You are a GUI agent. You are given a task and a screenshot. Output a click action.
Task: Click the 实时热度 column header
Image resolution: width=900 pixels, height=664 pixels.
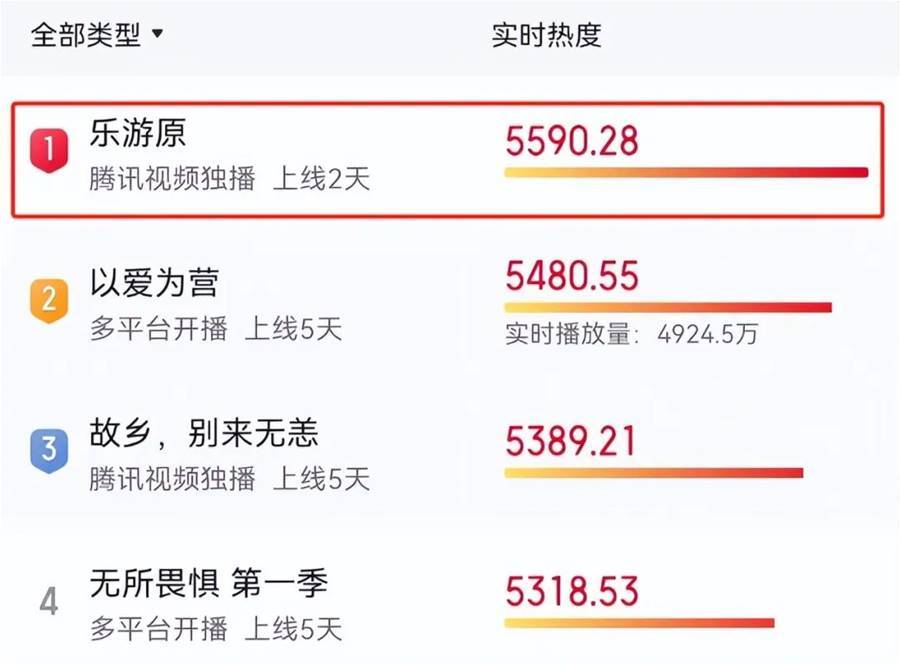pos(546,35)
